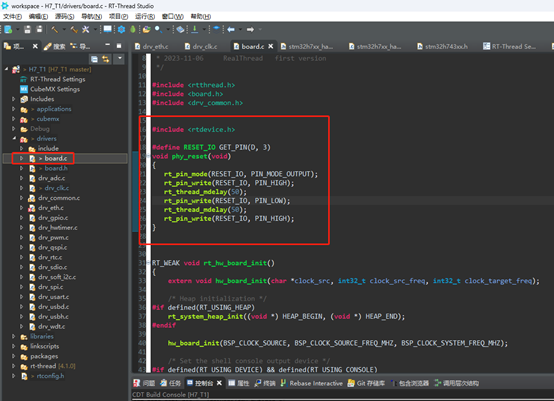Open the 运行(R) menu
Image resolution: width=554 pixels, height=401 pixels.
tap(145, 17)
